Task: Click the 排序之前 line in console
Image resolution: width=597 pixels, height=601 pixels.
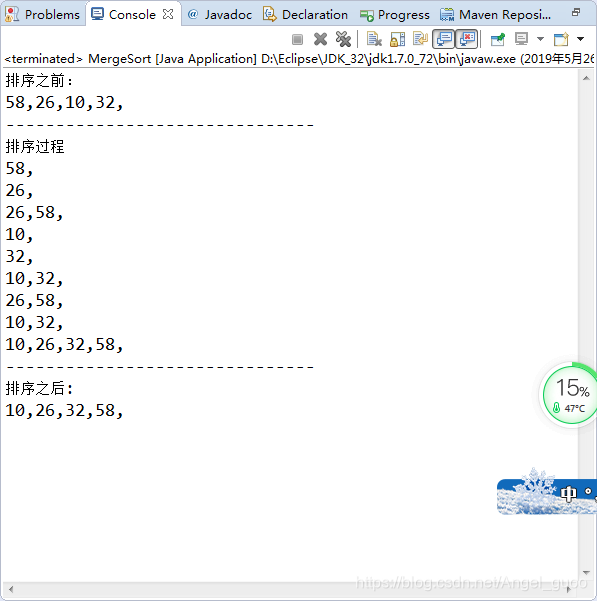Action: pos(39,81)
